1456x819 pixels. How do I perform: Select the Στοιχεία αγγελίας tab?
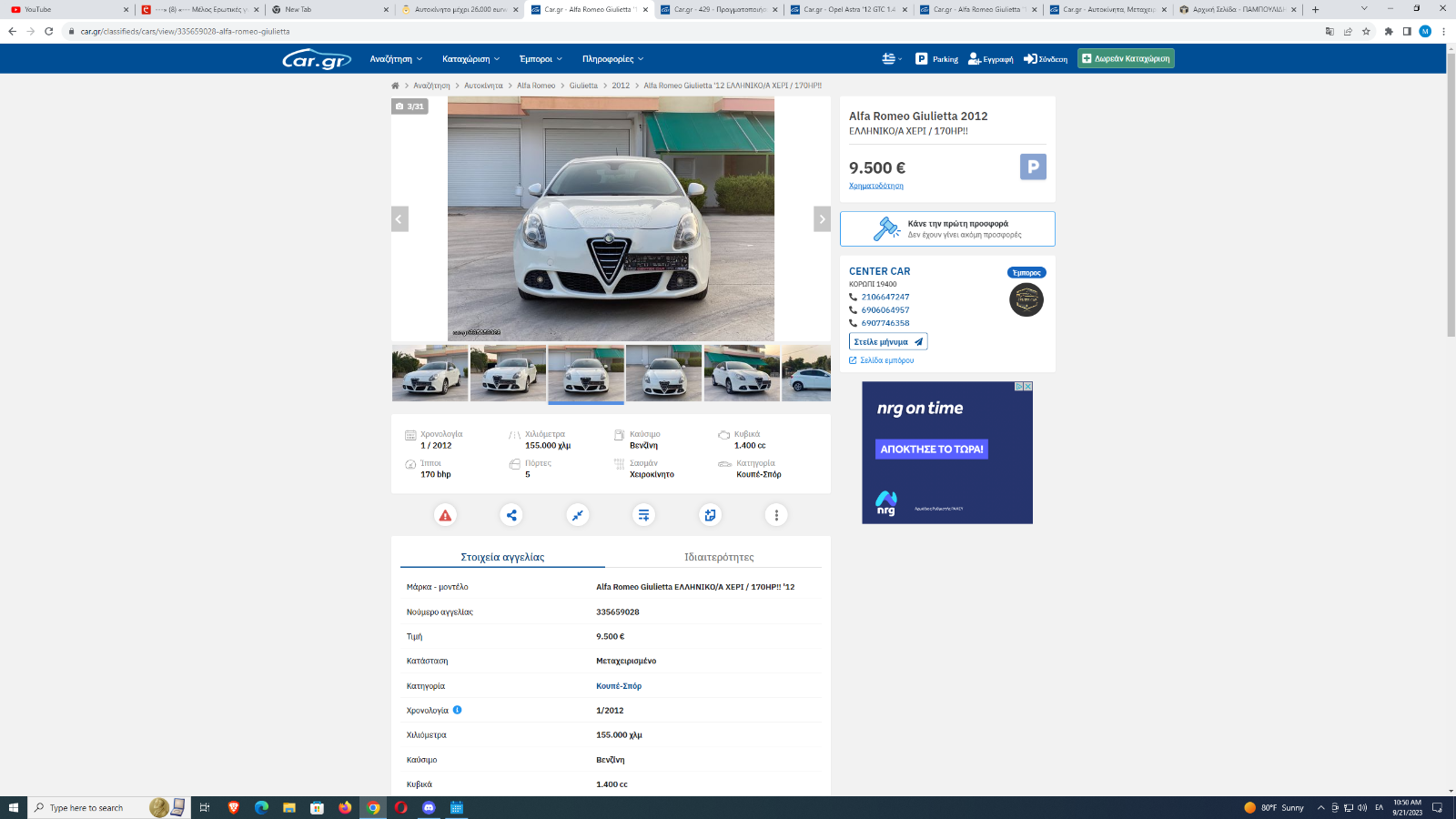click(x=502, y=557)
